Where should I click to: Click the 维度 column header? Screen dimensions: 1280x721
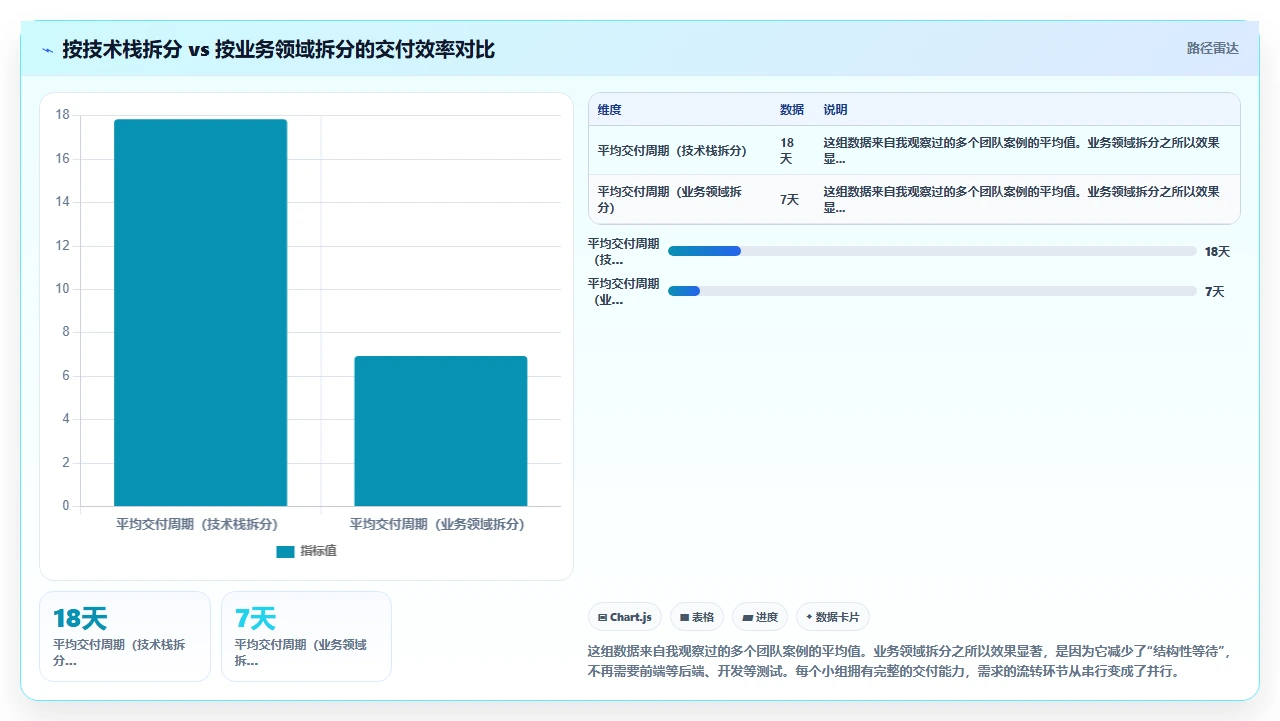coord(609,110)
